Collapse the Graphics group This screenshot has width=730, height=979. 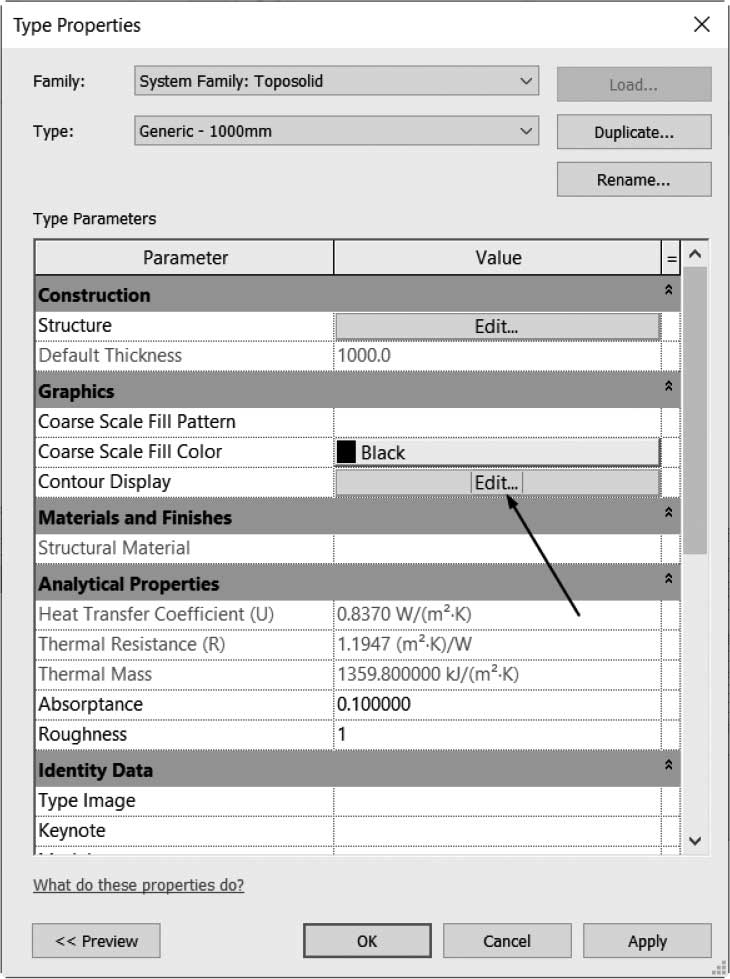[x=669, y=386]
